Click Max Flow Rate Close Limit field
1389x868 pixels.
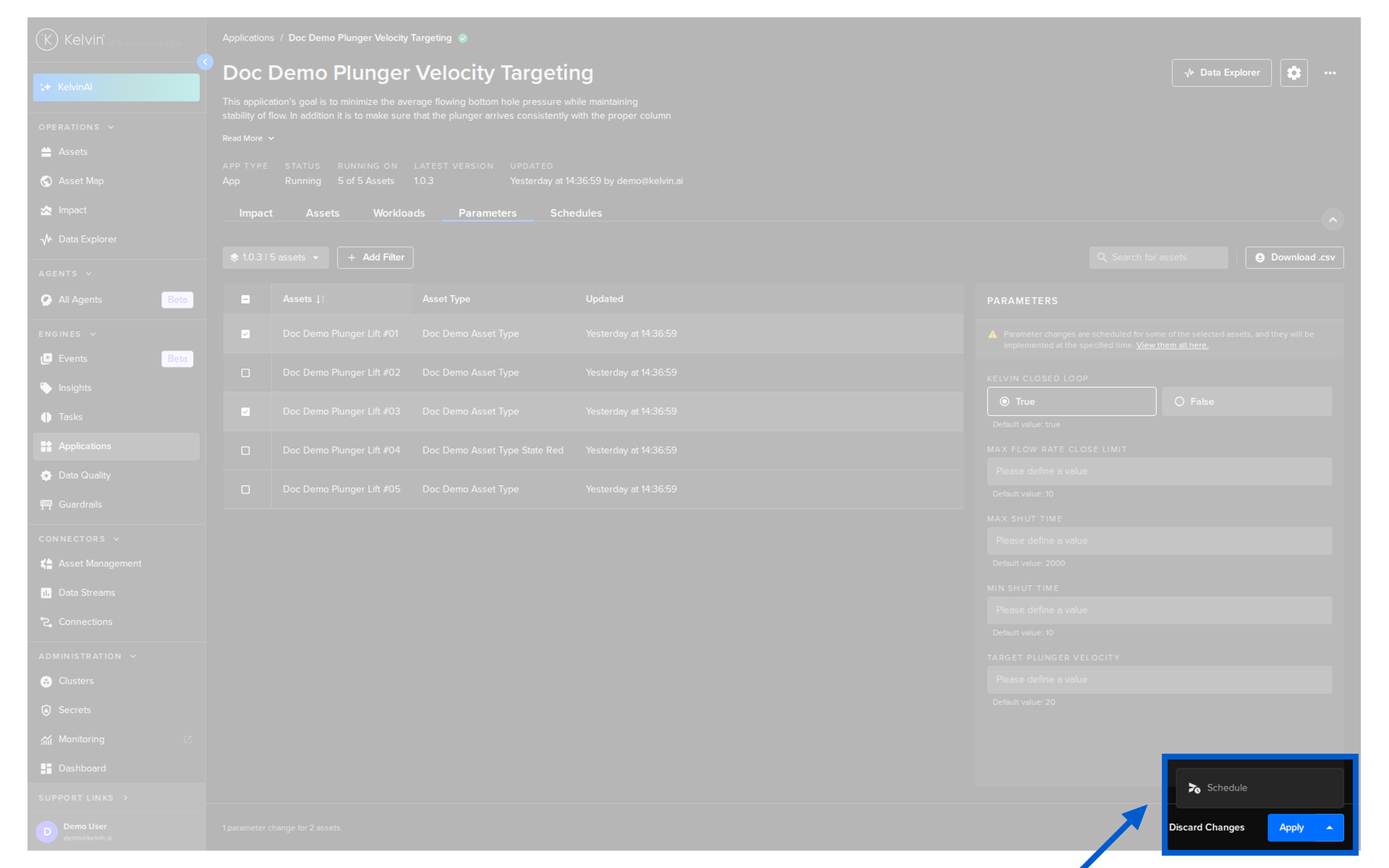(x=1159, y=472)
